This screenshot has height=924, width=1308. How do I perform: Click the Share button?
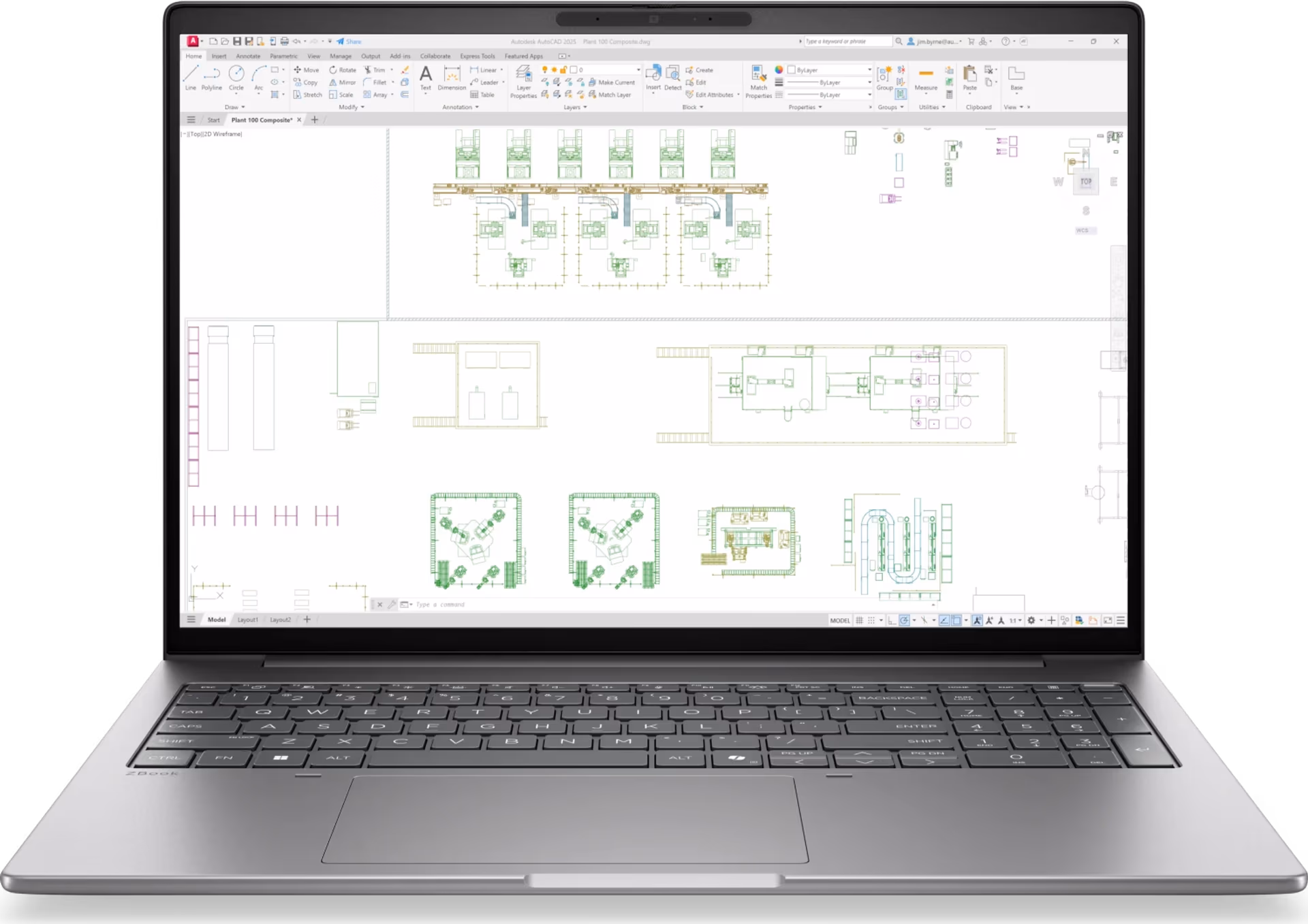tap(349, 42)
